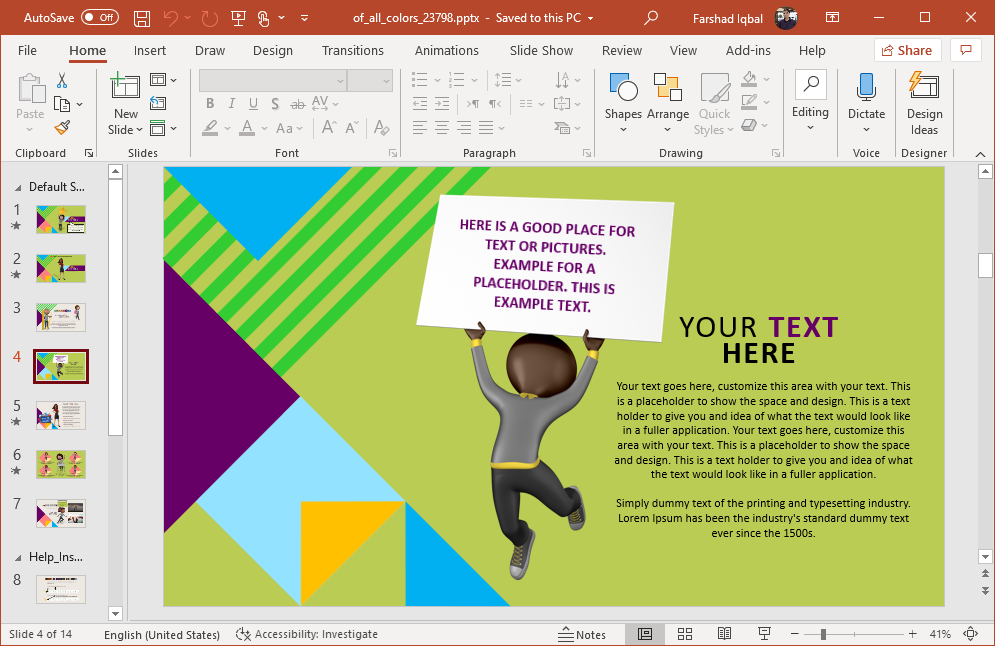The height and width of the screenshot is (646, 995).
Task: Apply Strikethrough to text
Action: pos(297,103)
